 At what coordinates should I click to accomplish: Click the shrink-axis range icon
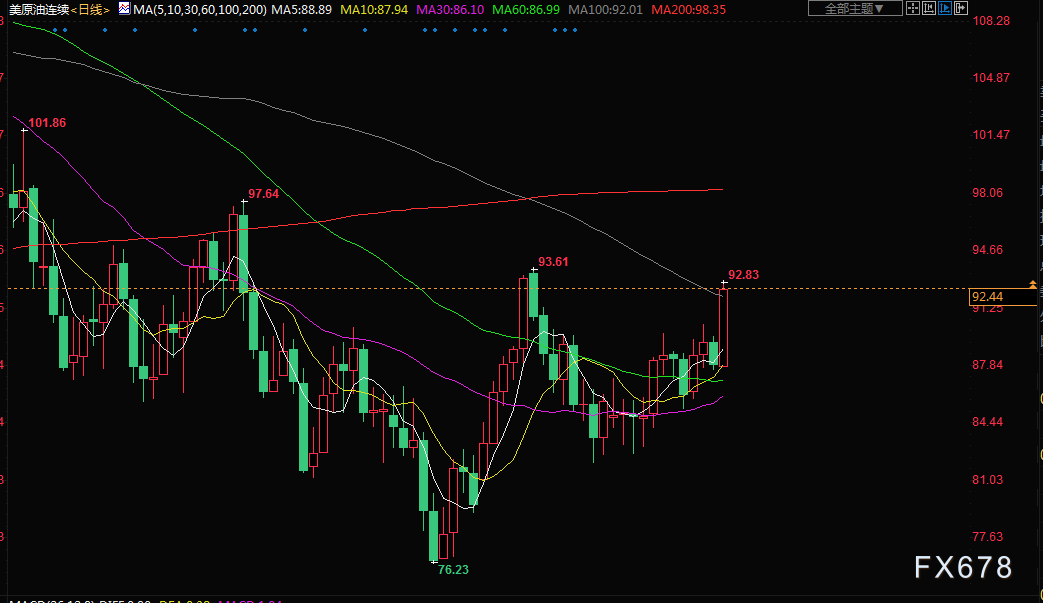pyautogui.click(x=929, y=9)
